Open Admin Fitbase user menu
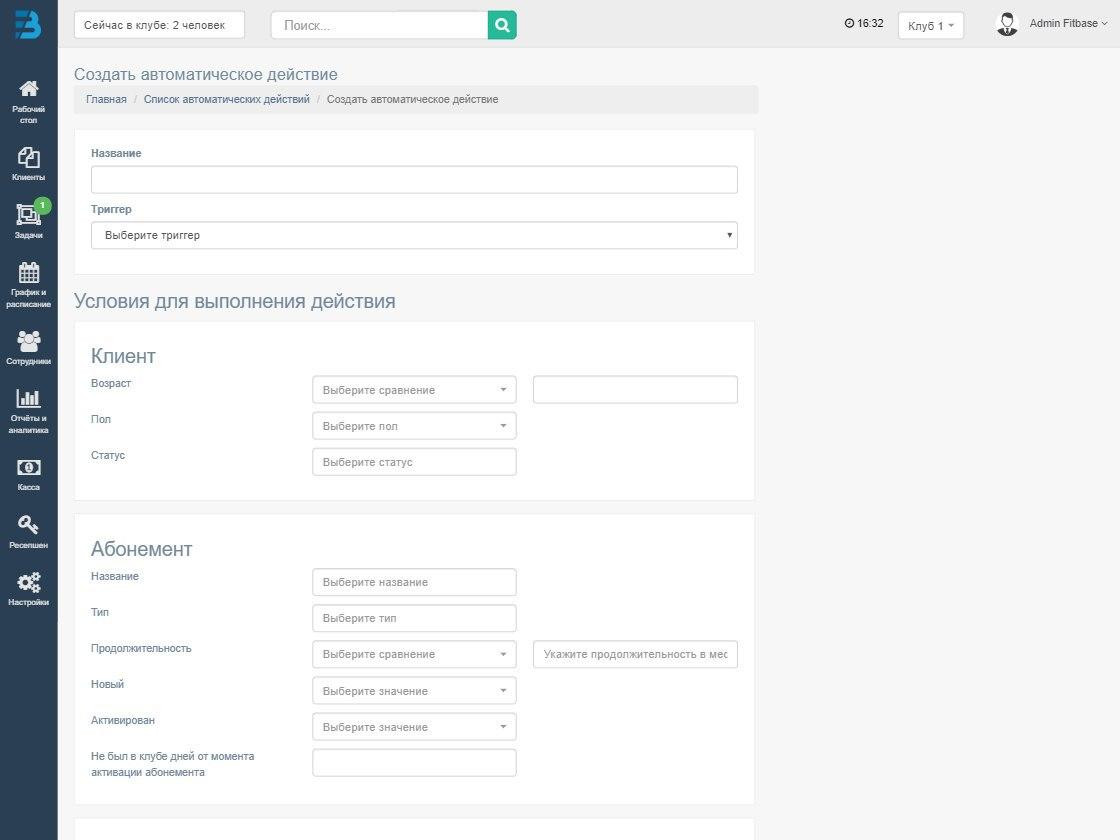The height and width of the screenshot is (840, 1120). (1053, 24)
